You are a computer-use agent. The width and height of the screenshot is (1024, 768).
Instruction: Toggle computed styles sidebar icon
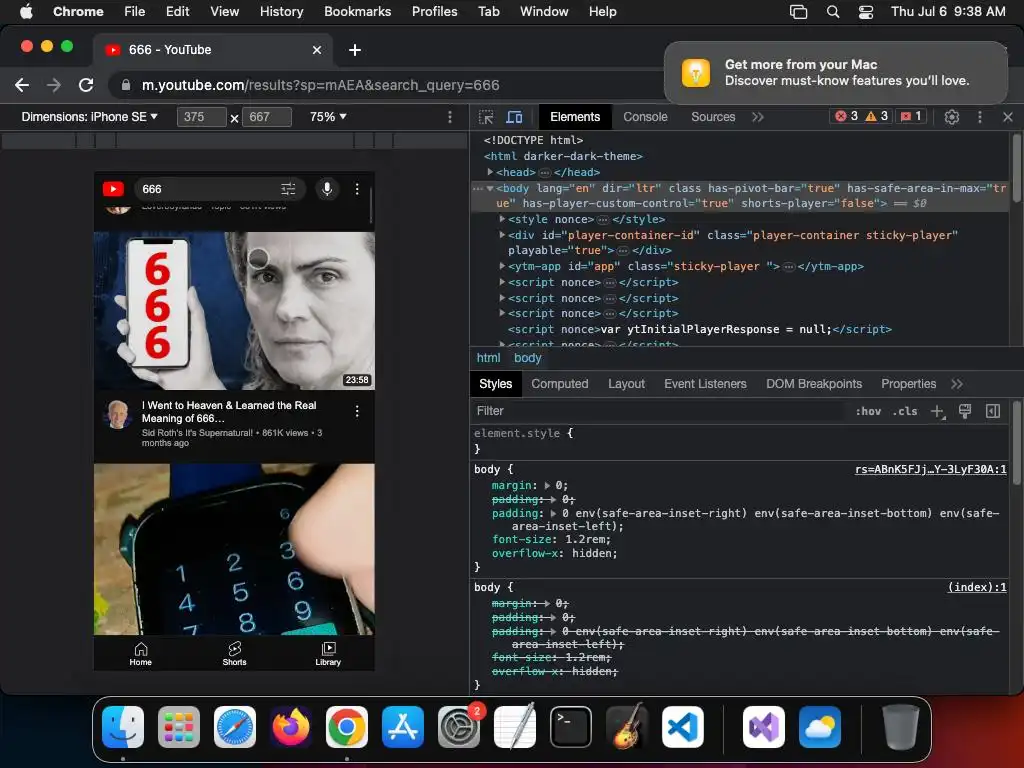pyautogui.click(x=993, y=411)
